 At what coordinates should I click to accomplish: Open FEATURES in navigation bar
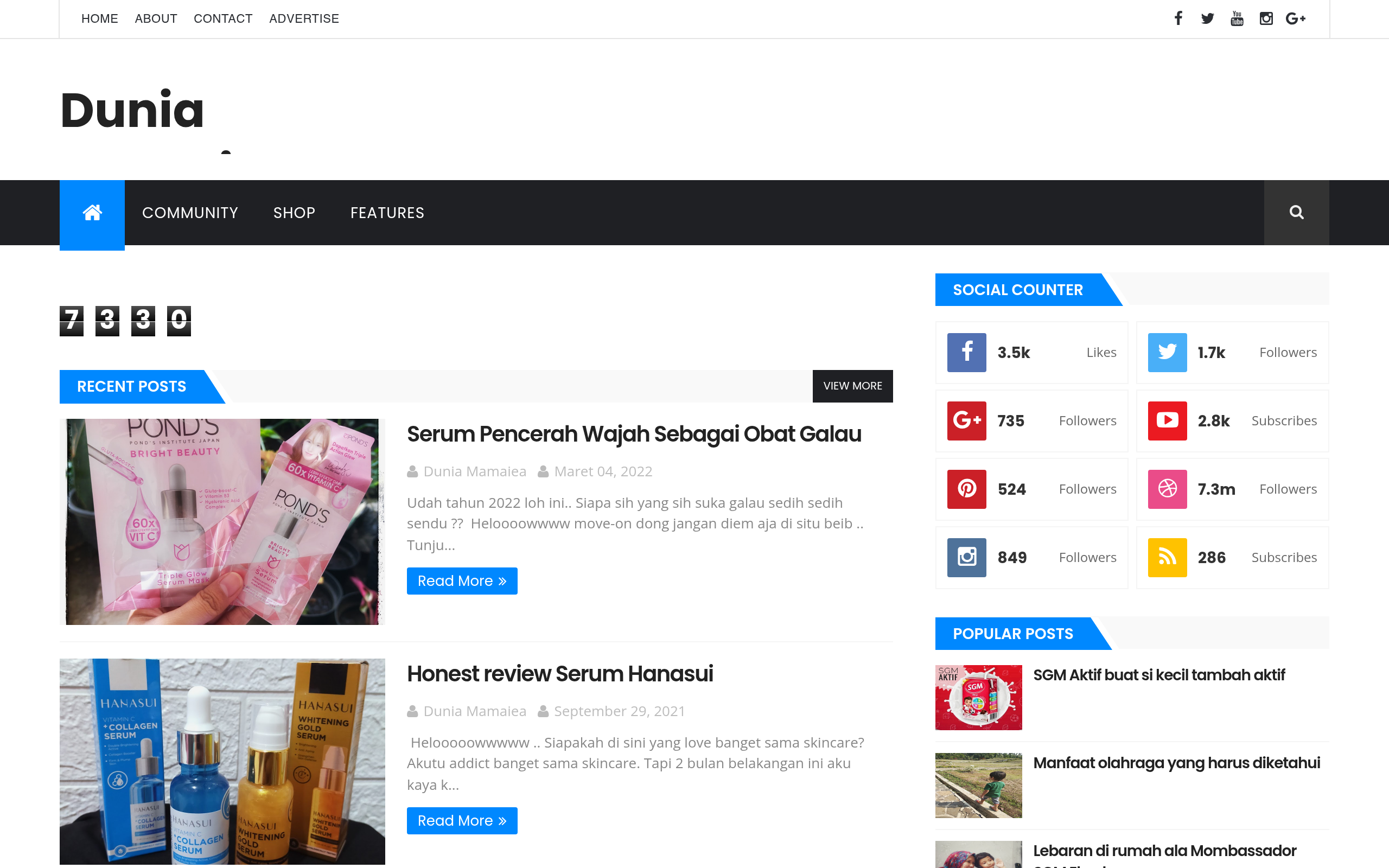pyautogui.click(x=387, y=213)
